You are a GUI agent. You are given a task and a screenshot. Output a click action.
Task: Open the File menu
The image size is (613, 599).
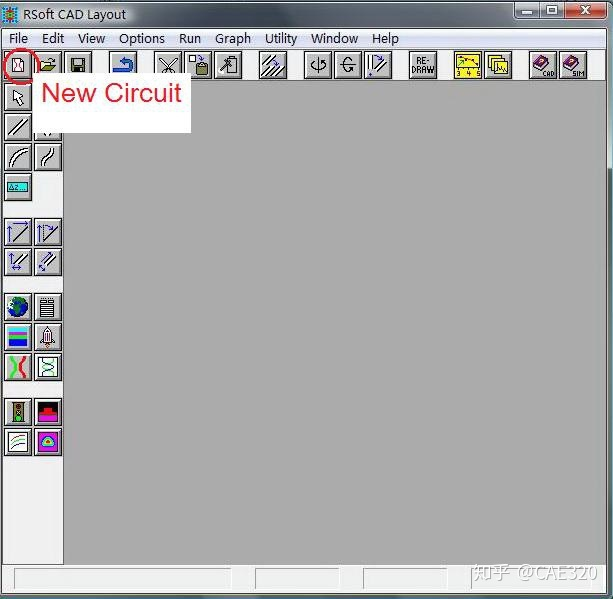[x=18, y=39]
